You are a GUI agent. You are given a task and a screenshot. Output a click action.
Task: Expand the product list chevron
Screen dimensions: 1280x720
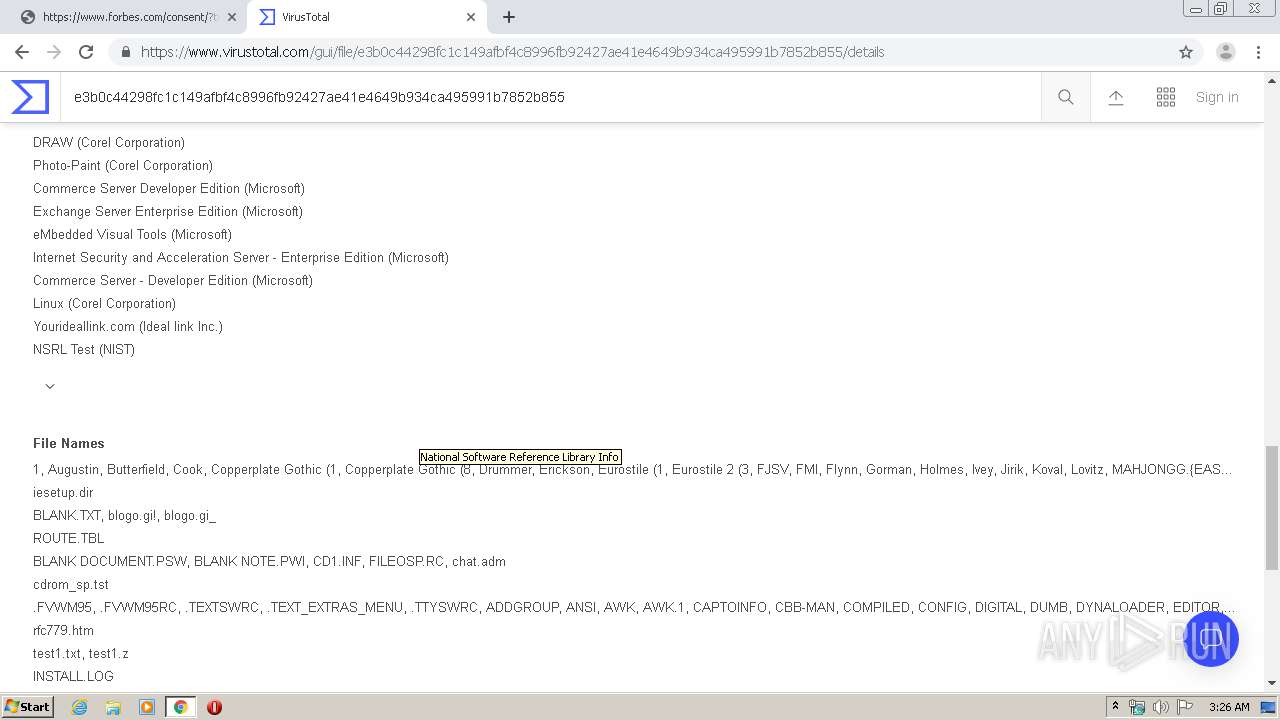click(50, 386)
